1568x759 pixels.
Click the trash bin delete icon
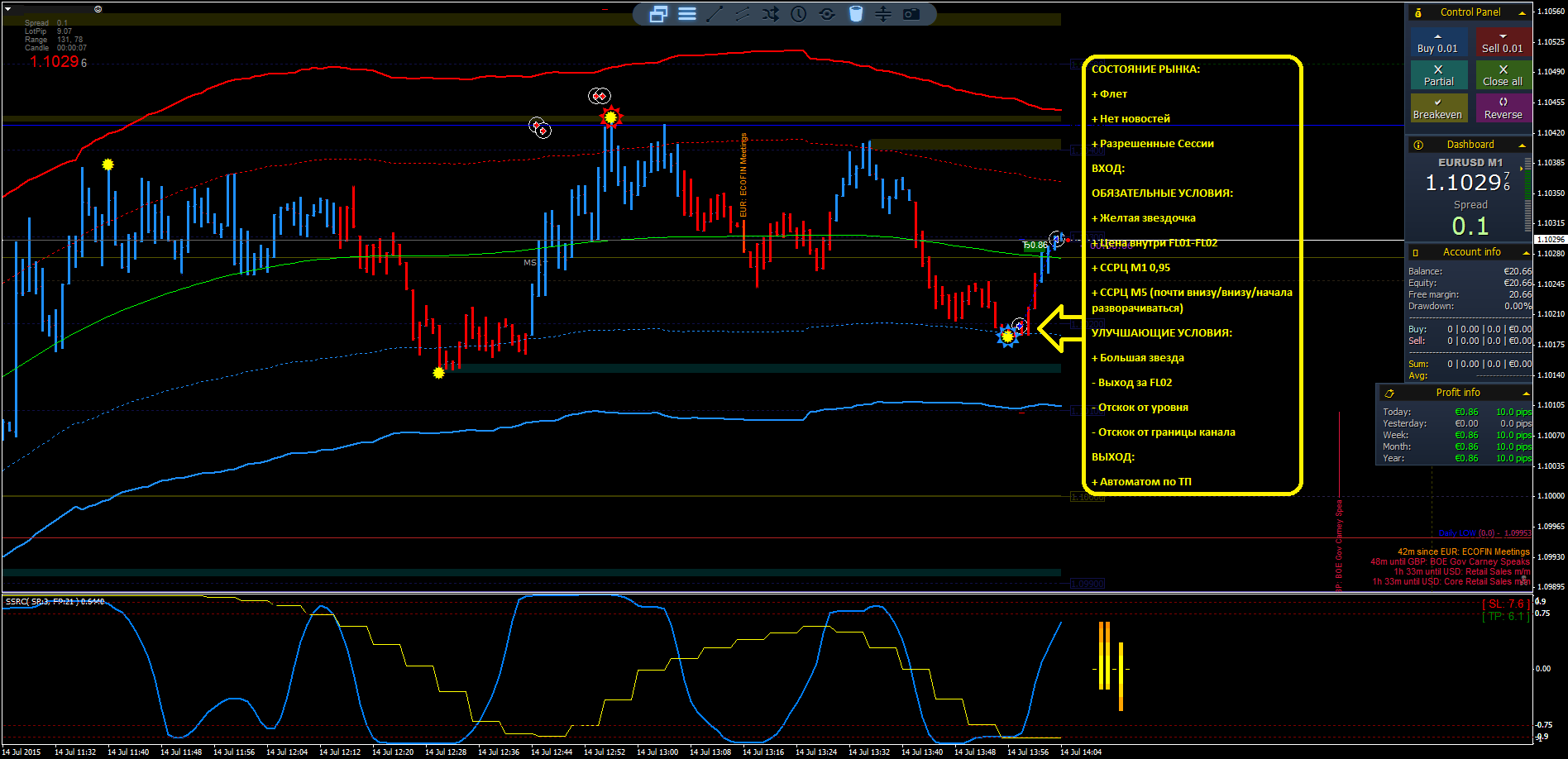pyautogui.click(x=856, y=14)
